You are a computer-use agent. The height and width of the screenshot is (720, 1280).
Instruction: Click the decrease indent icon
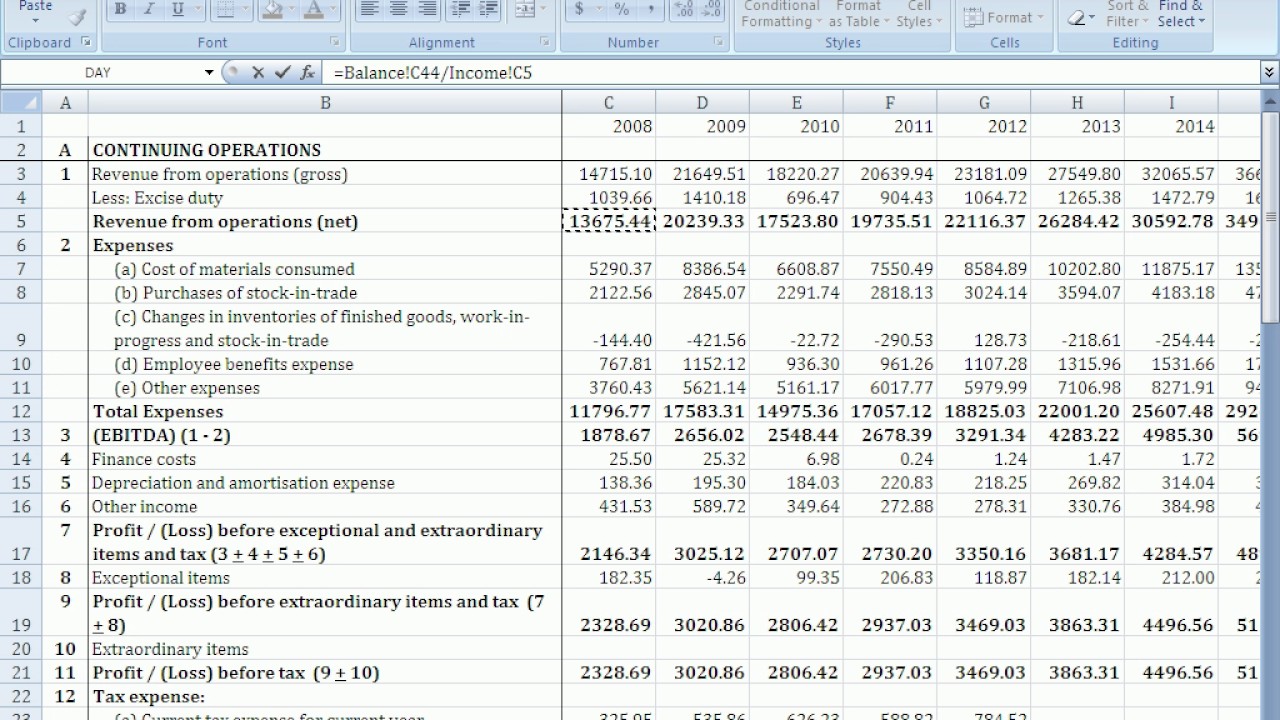coord(462,10)
